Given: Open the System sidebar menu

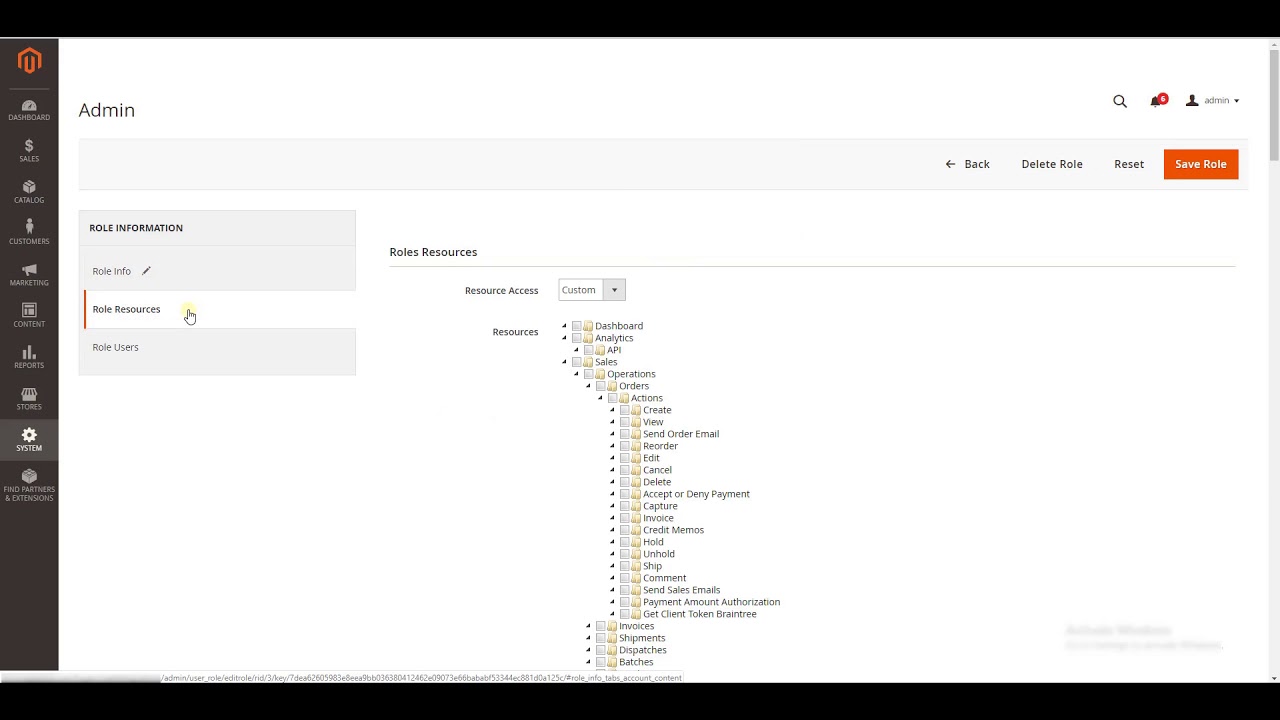Looking at the screenshot, I should pyautogui.click(x=29, y=441).
